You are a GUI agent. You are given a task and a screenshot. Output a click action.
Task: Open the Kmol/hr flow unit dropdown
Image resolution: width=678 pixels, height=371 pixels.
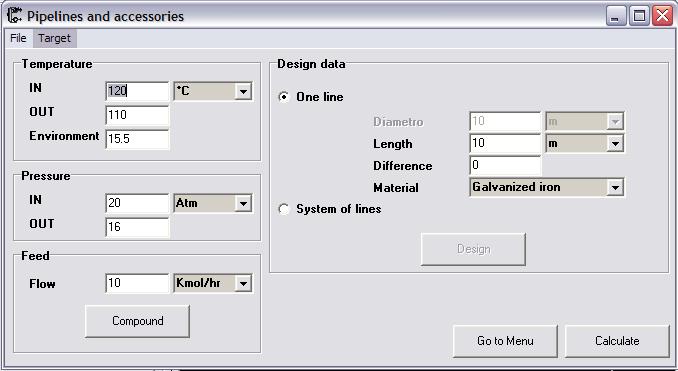click(x=213, y=284)
